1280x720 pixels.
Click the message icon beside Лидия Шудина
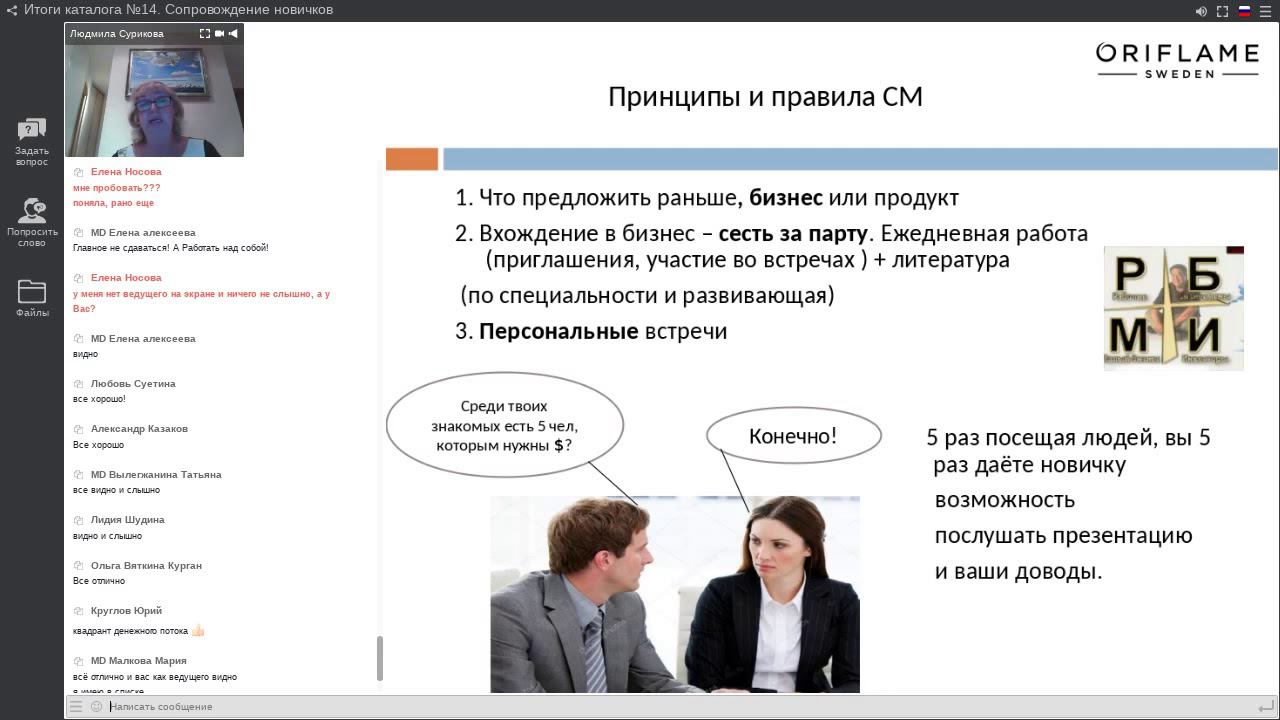pyautogui.click(x=79, y=520)
